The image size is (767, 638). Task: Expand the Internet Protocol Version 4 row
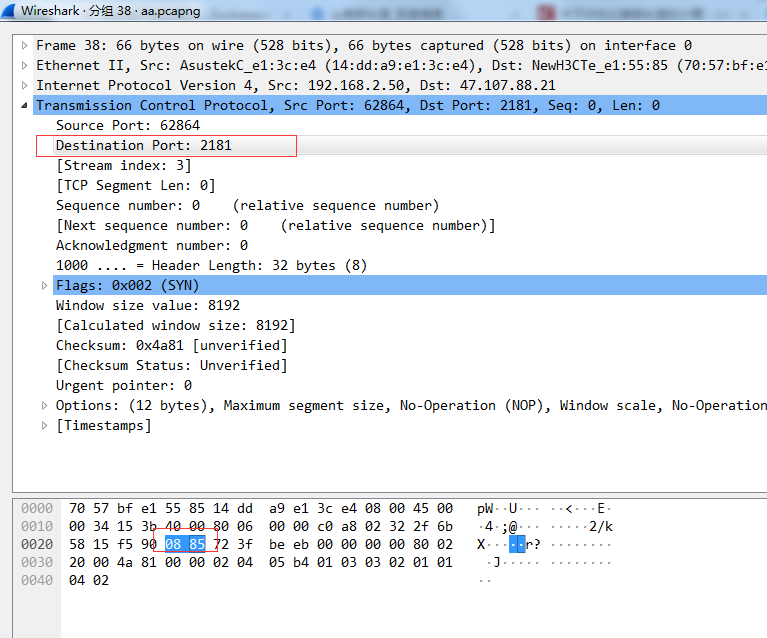(x=24, y=85)
